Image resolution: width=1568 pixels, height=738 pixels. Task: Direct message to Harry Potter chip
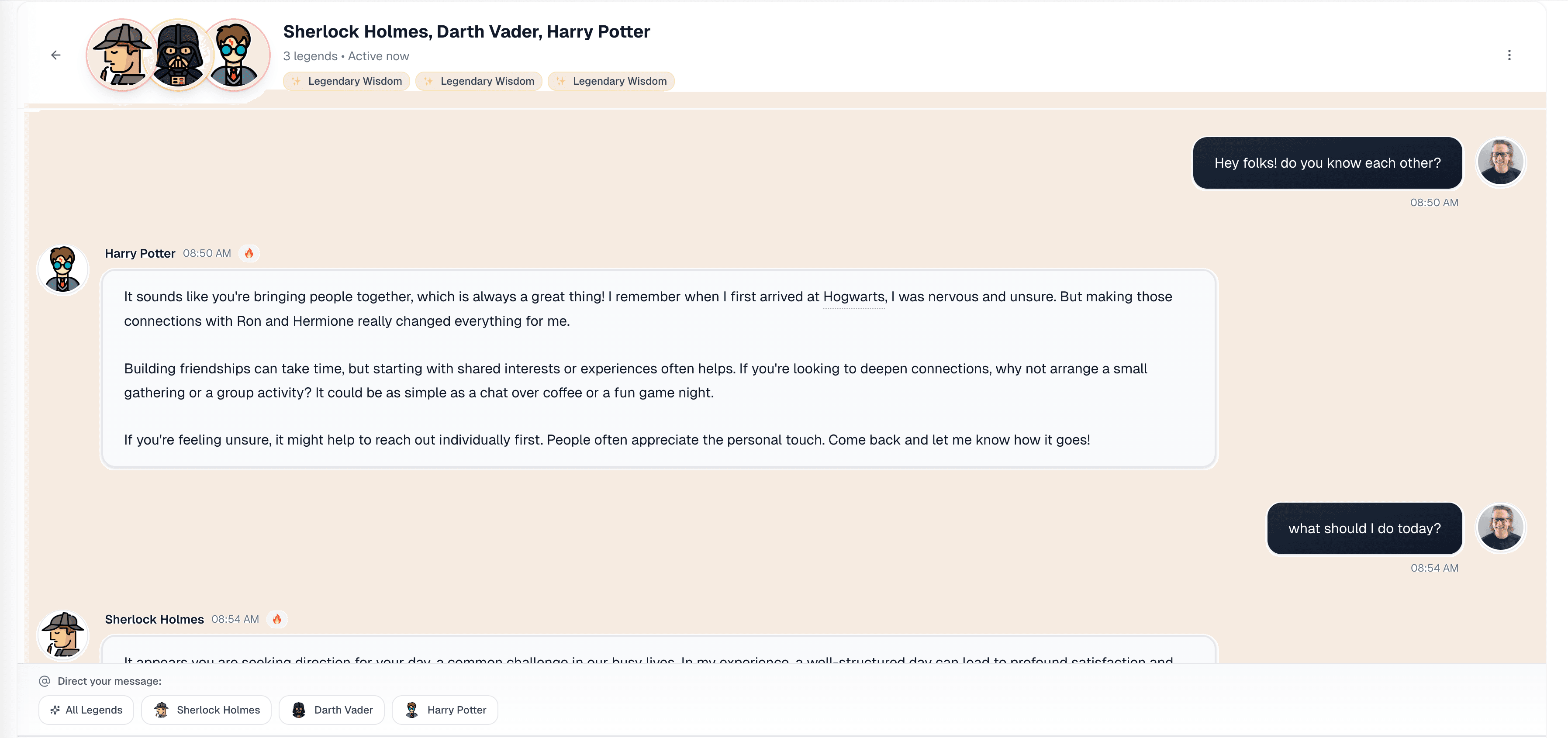445,710
